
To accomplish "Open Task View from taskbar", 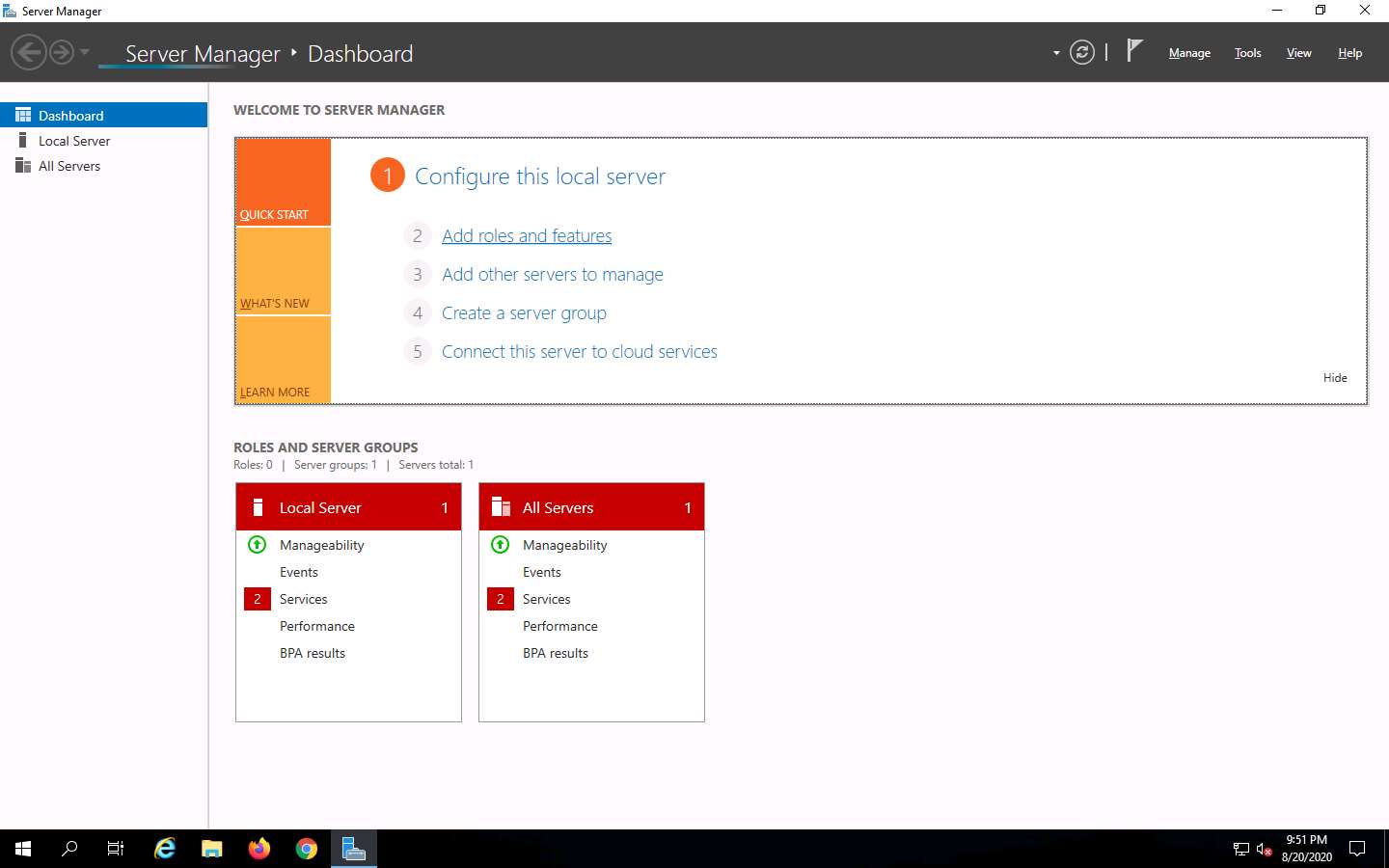I will [x=116, y=849].
